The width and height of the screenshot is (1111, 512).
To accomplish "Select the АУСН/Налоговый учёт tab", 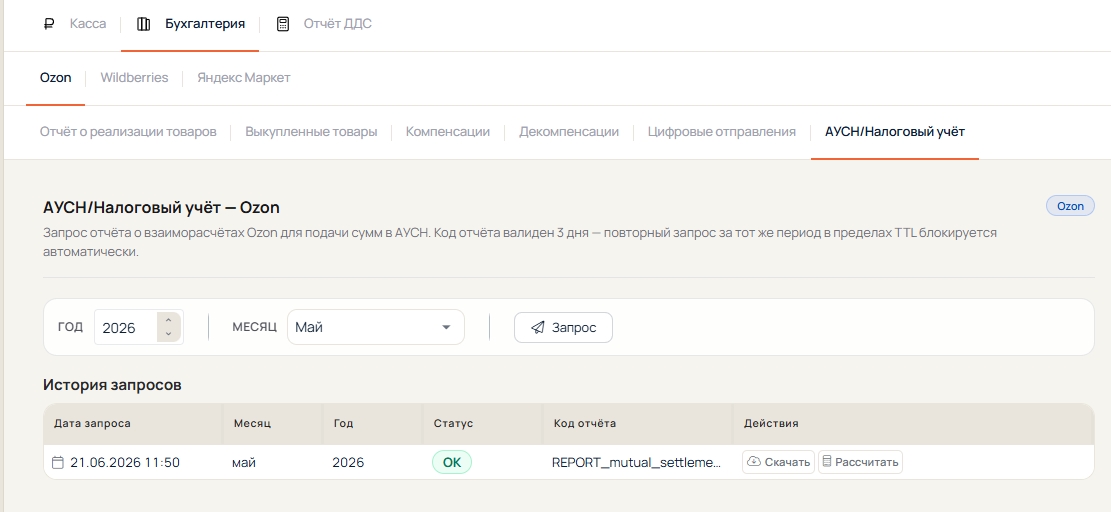I will click(x=895, y=132).
